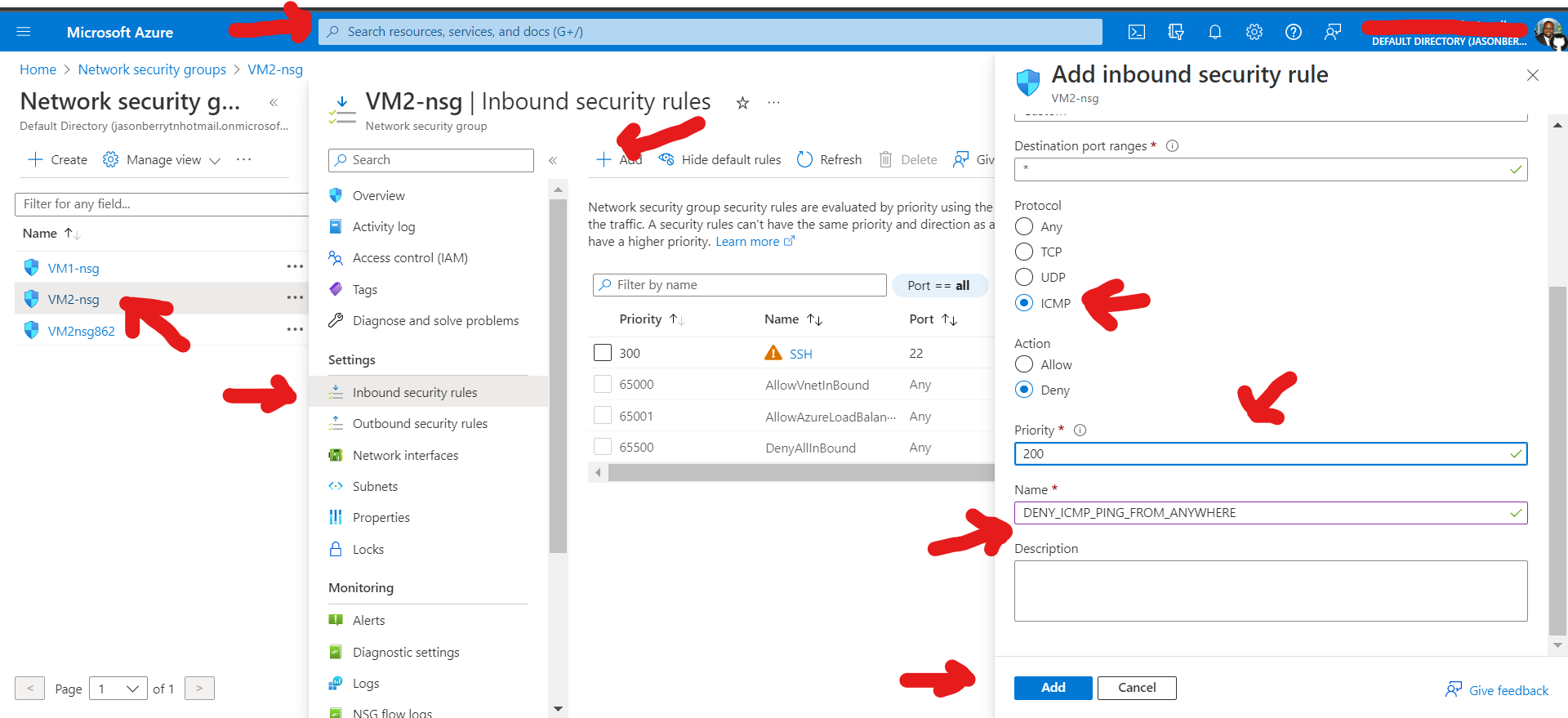Open the help question mark icon
Screen dimensions: 1568x718
pyautogui.click(x=1293, y=32)
